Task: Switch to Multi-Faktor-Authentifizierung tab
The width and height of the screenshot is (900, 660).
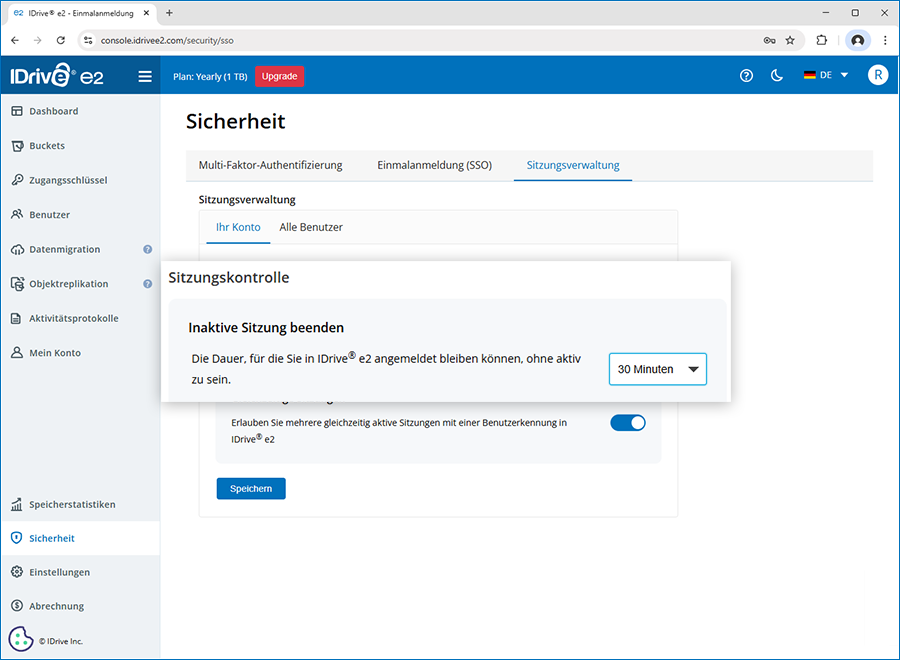Action: 271,165
